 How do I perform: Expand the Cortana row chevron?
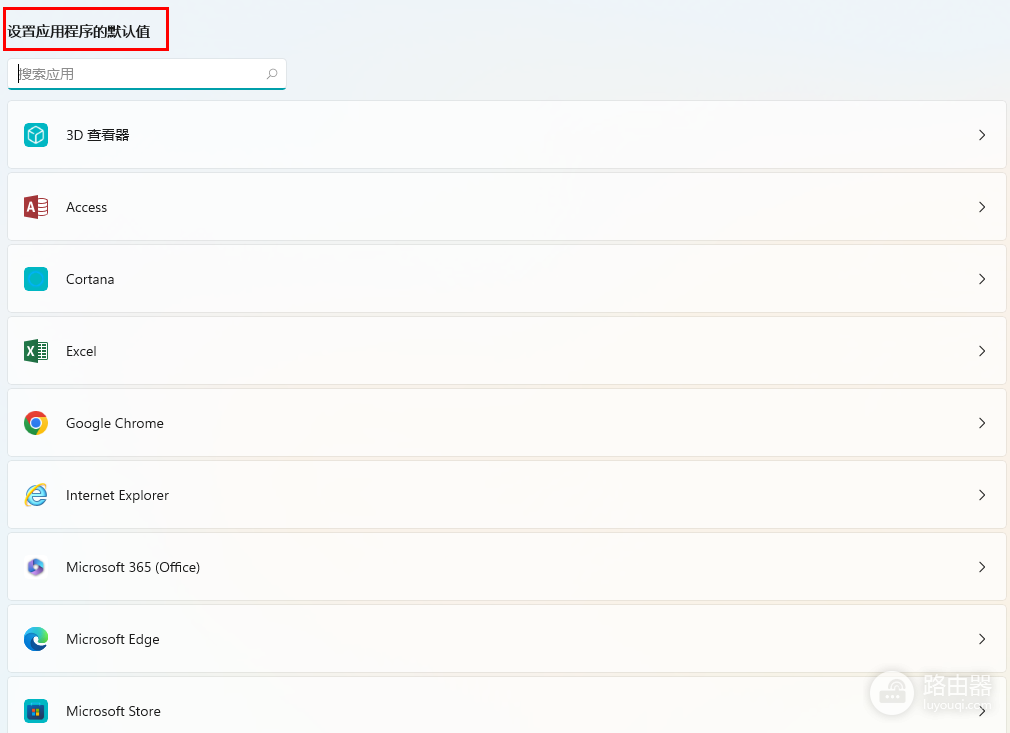point(982,280)
